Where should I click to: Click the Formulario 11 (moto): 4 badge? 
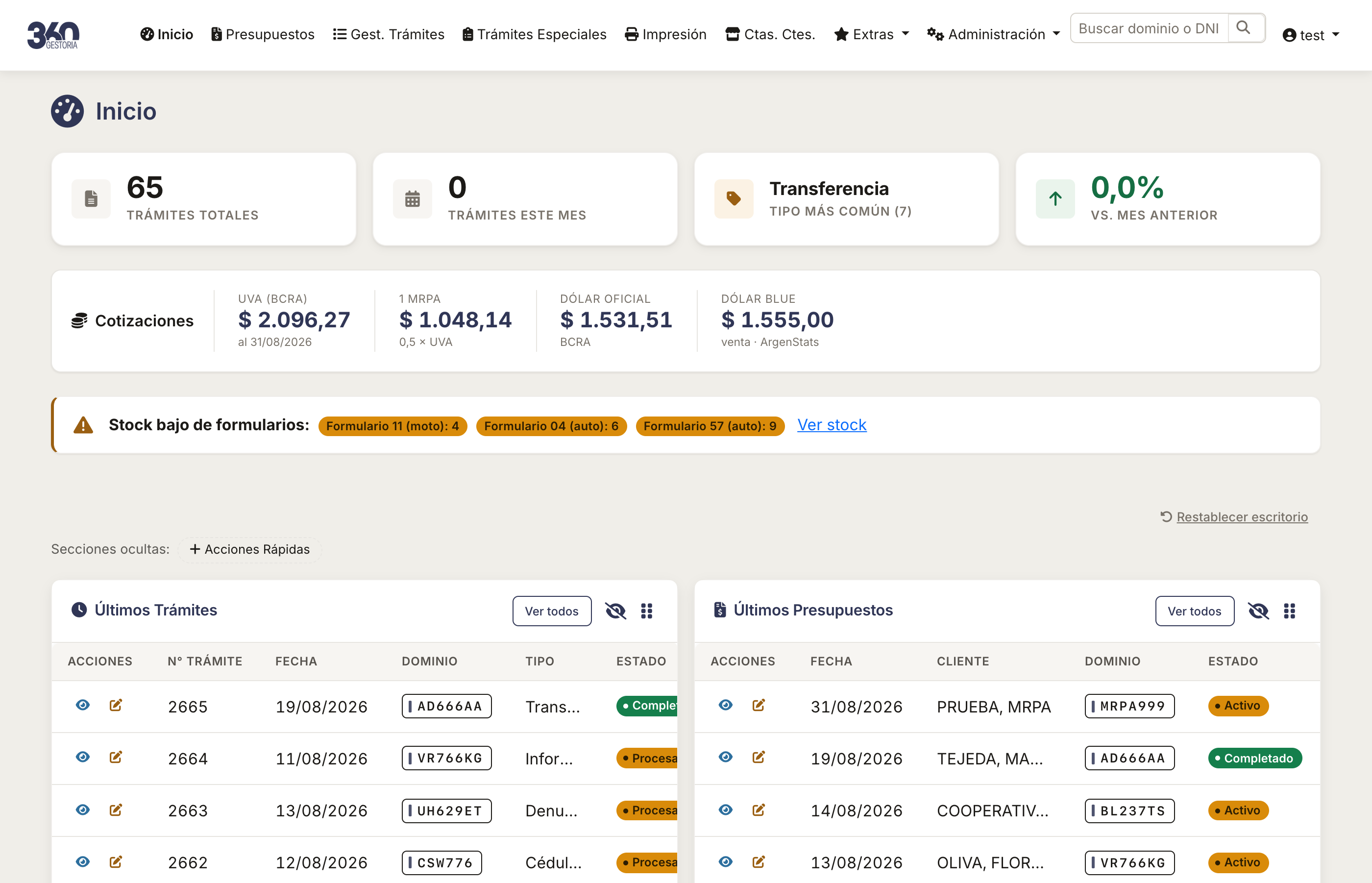[x=393, y=426]
